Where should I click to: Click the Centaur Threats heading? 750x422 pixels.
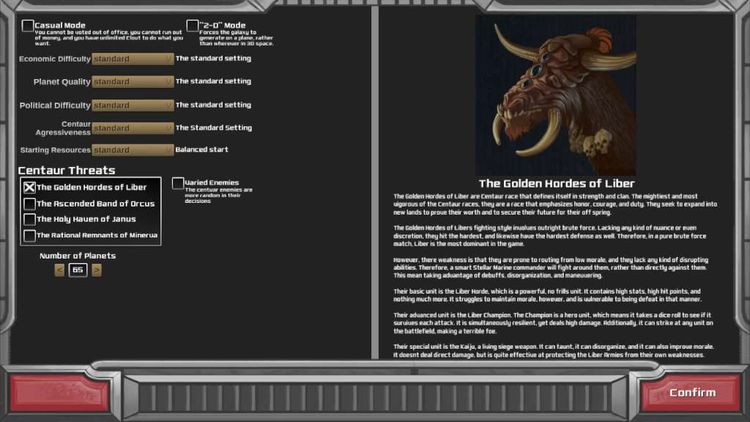pyautogui.click(x=66, y=170)
